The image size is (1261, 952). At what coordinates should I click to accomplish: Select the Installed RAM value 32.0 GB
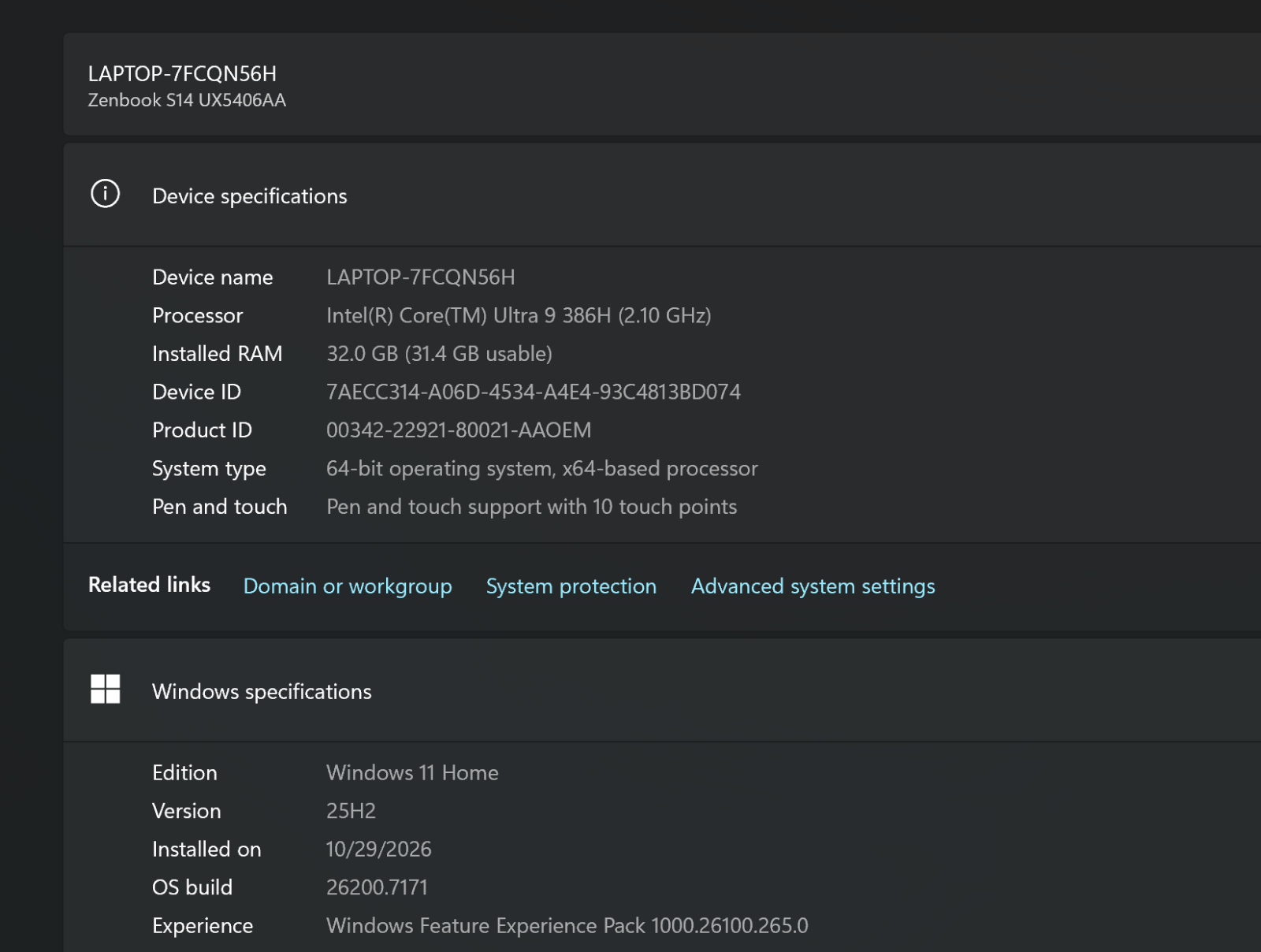click(439, 354)
